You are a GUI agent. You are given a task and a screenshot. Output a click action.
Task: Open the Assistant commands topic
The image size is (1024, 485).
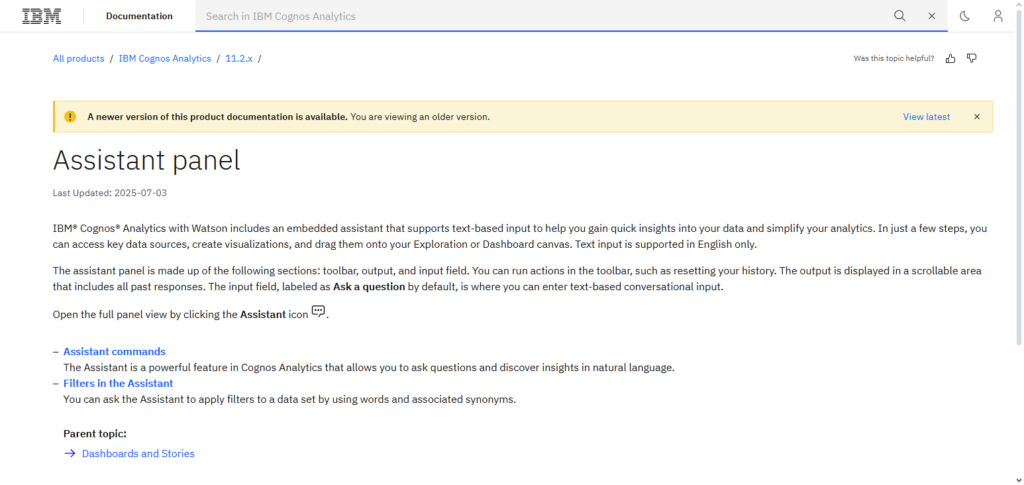point(114,352)
